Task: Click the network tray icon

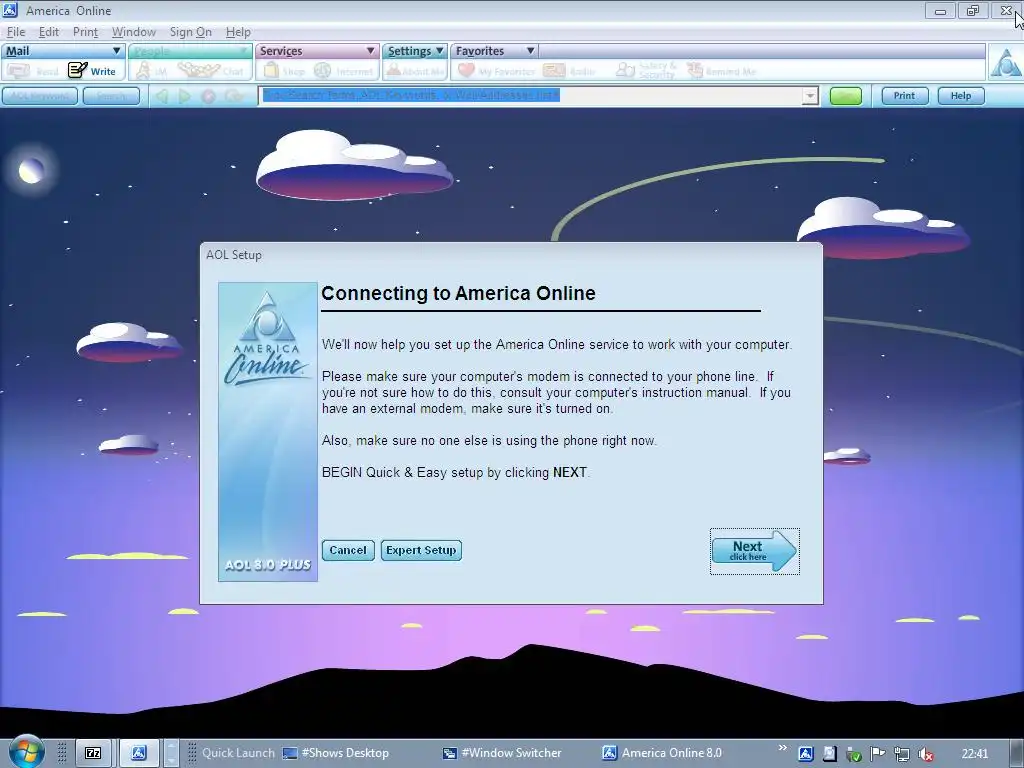Action: (x=901, y=754)
